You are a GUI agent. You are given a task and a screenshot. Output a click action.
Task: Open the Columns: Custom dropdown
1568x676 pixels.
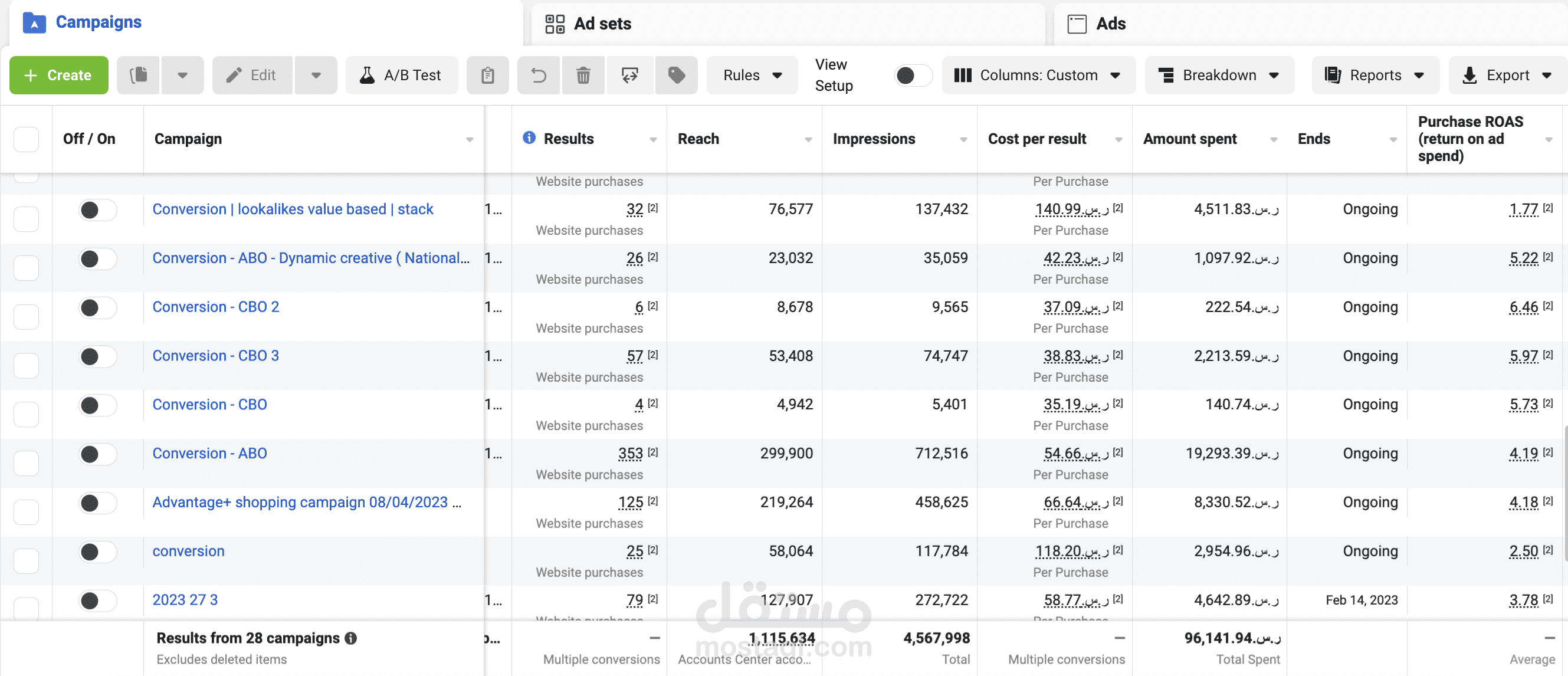coord(1038,76)
